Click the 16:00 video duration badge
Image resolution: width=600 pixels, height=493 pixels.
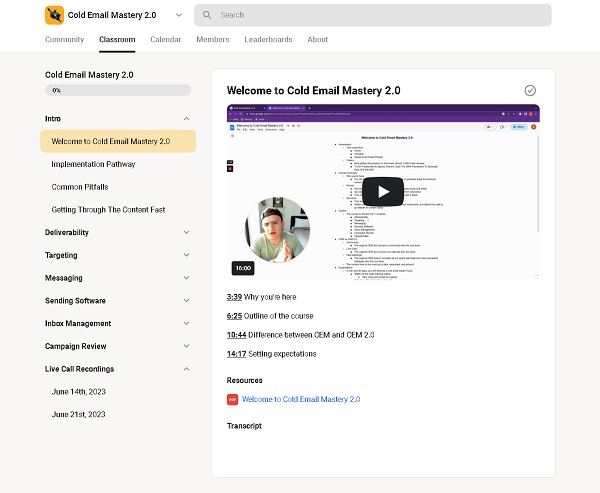click(x=243, y=268)
